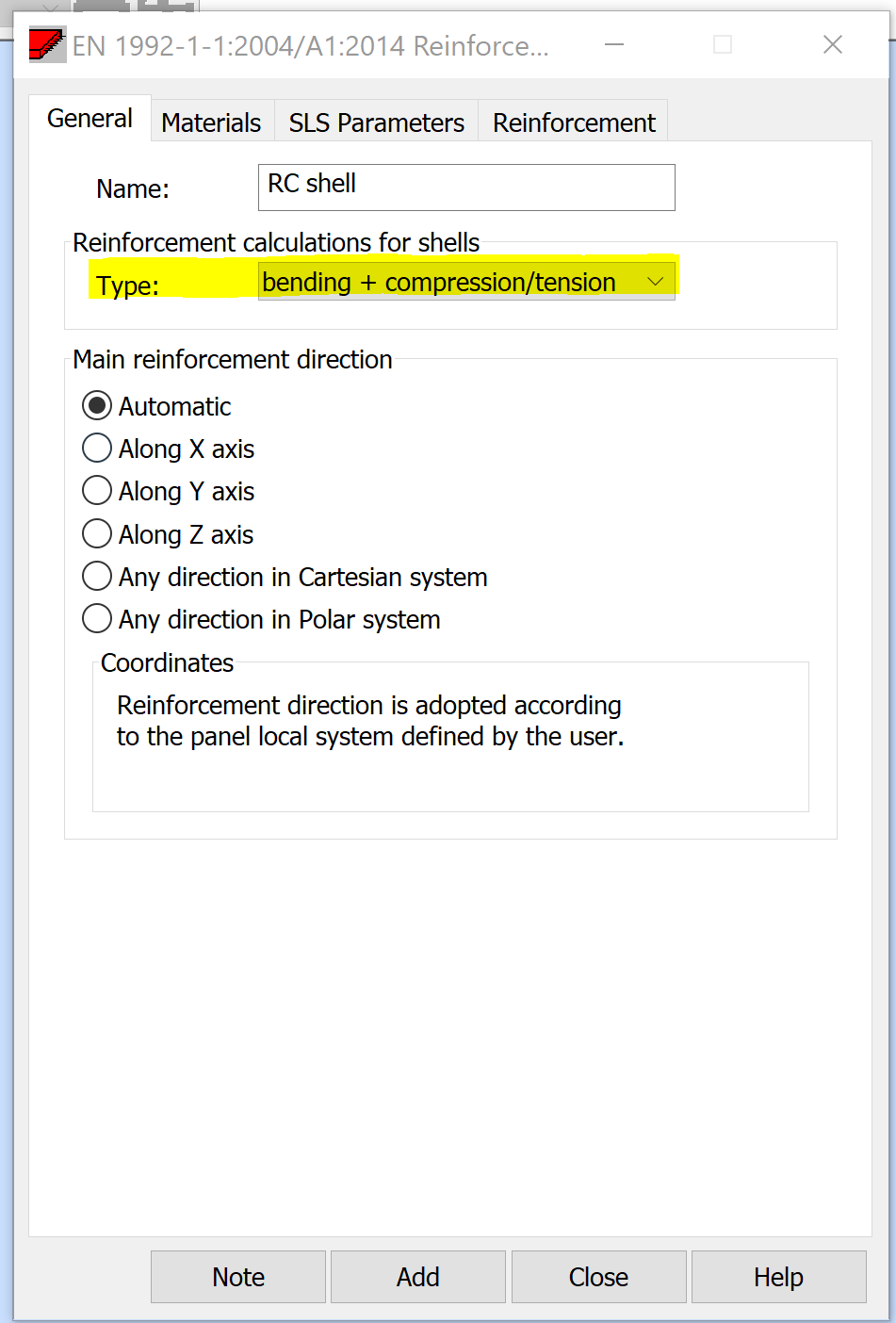Click the Name input field
The width and height of the screenshot is (896, 1323).
pyautogui.click(x=466, y=187)
